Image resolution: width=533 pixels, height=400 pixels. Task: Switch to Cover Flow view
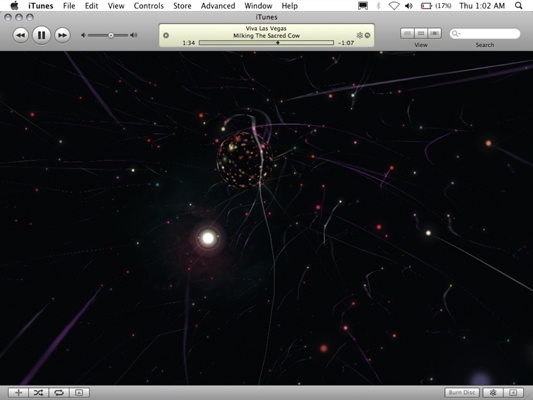434,33
